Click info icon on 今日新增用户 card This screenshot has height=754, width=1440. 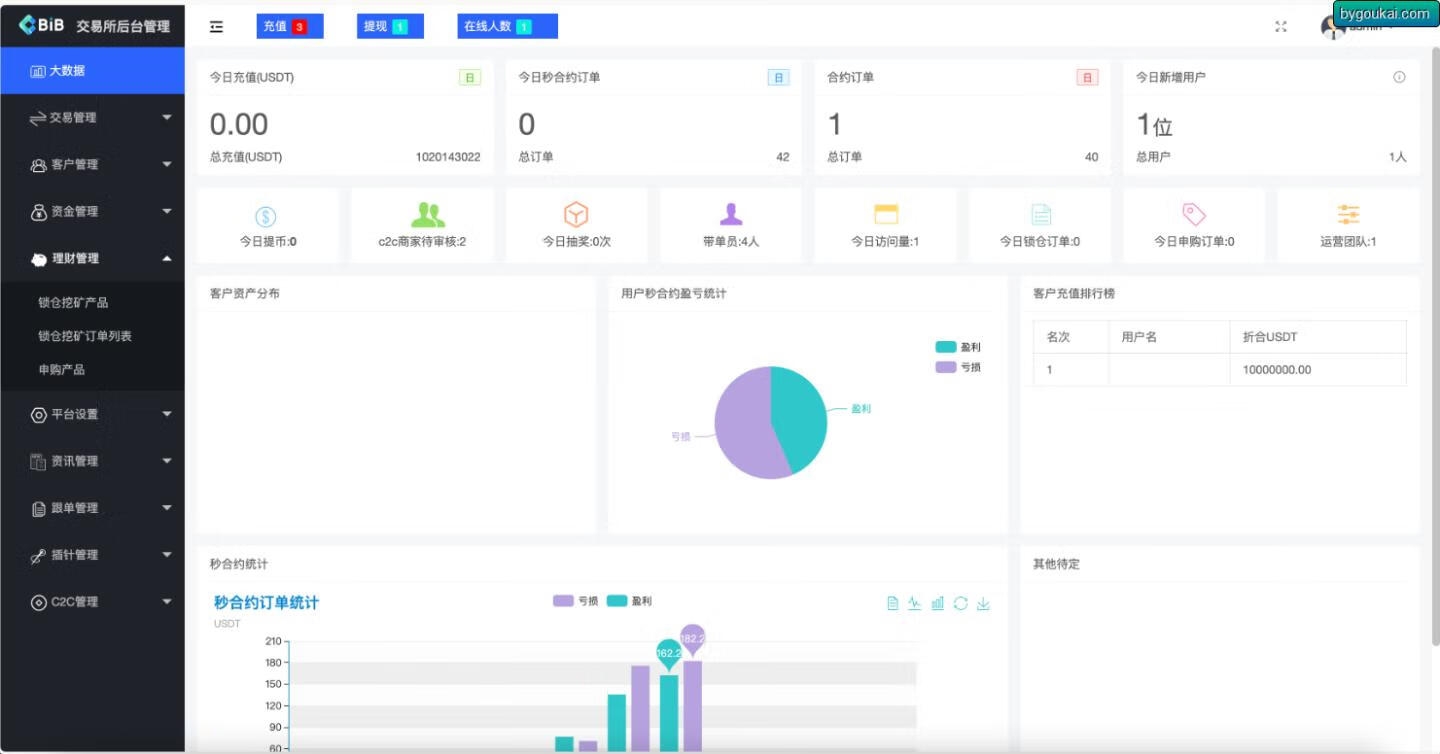coord(1399,77)
